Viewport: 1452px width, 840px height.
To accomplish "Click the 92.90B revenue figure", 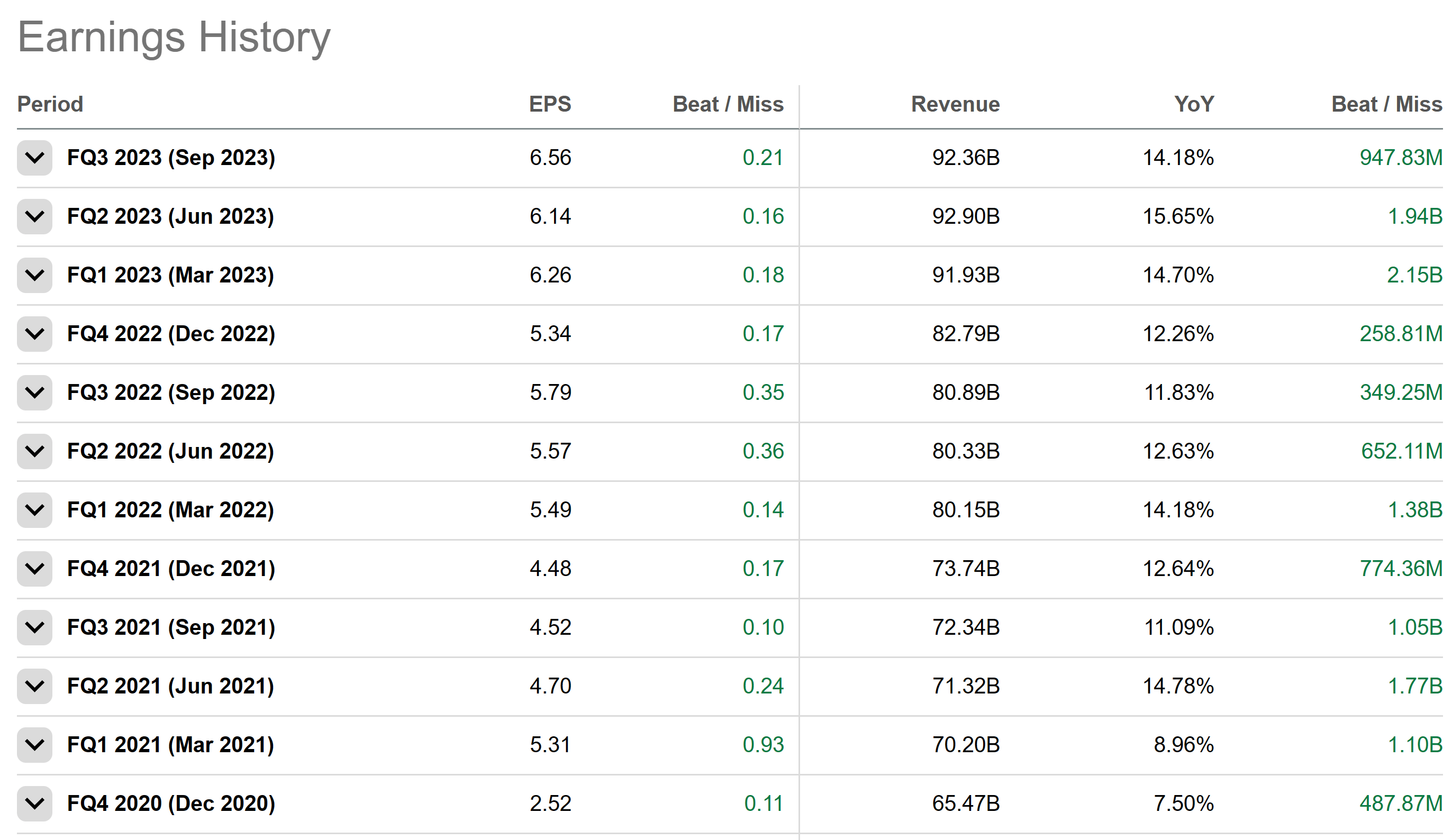I will (966, 217).
